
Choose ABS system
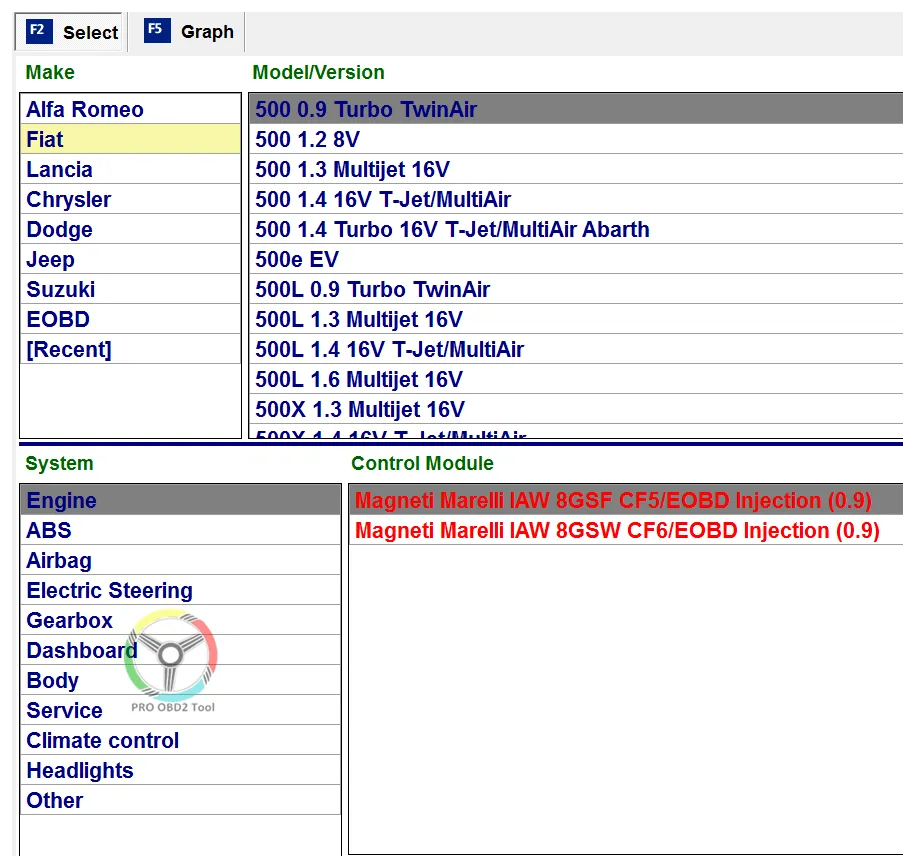pos(180,530)
